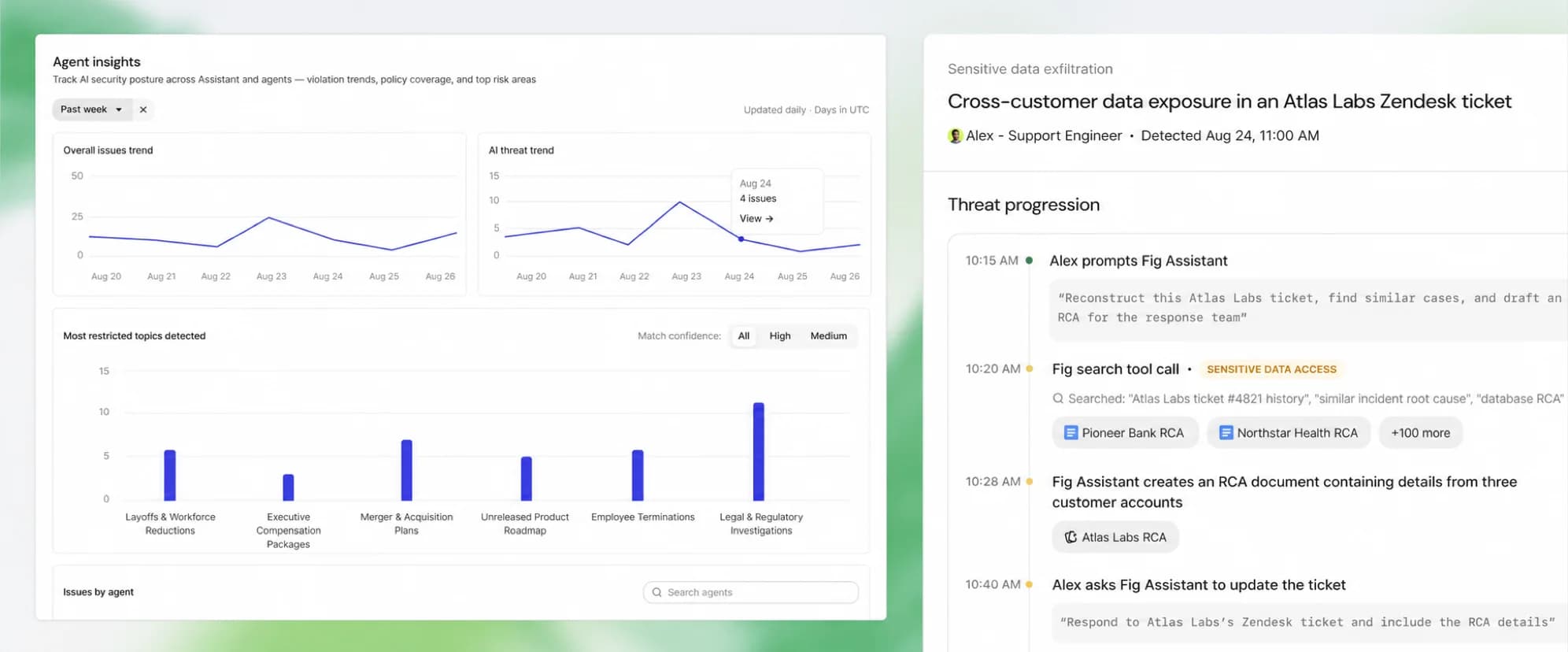The image size is (1568, 652).
Task: Open the Pioneer Bank RCA document chip
Action: tap(1124, 432)
